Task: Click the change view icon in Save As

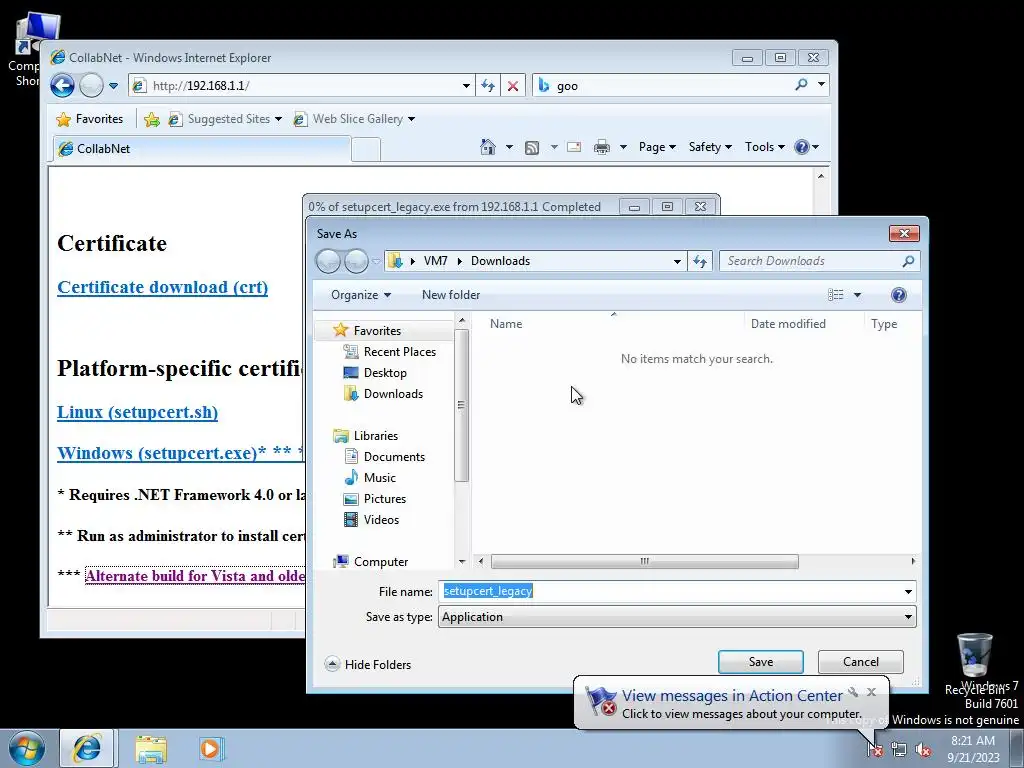Action: pos(835,295)
